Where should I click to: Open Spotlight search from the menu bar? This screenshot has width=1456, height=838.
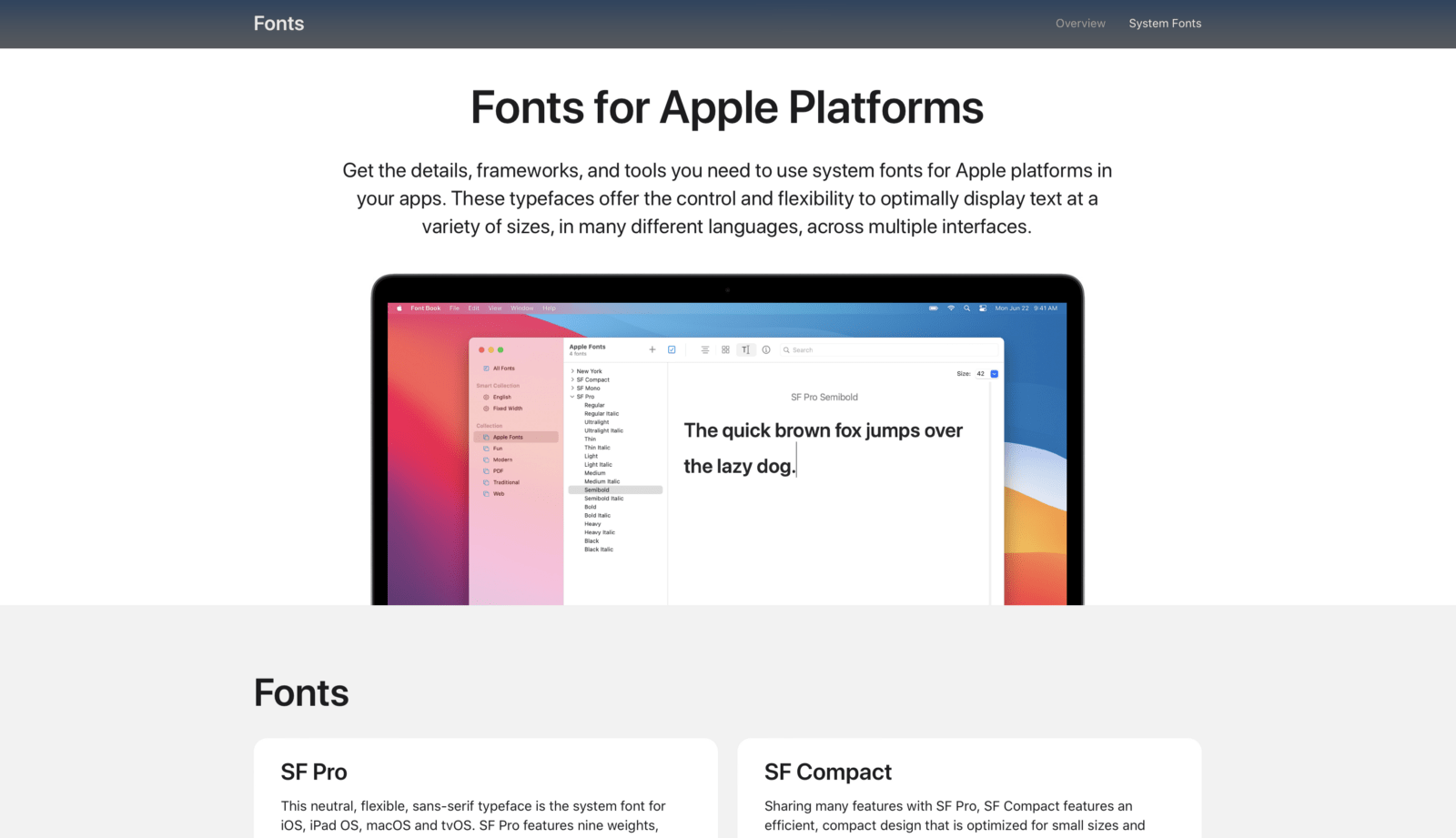(x=967, y=308)
